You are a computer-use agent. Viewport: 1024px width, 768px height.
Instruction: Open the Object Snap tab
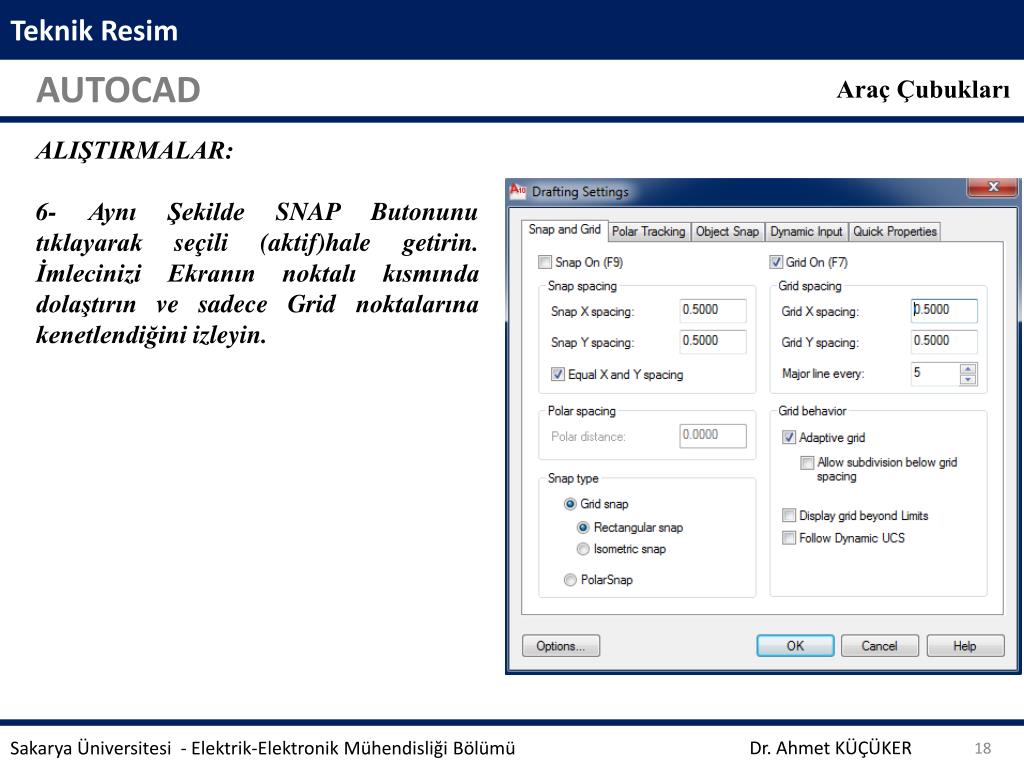coord(727,231)
